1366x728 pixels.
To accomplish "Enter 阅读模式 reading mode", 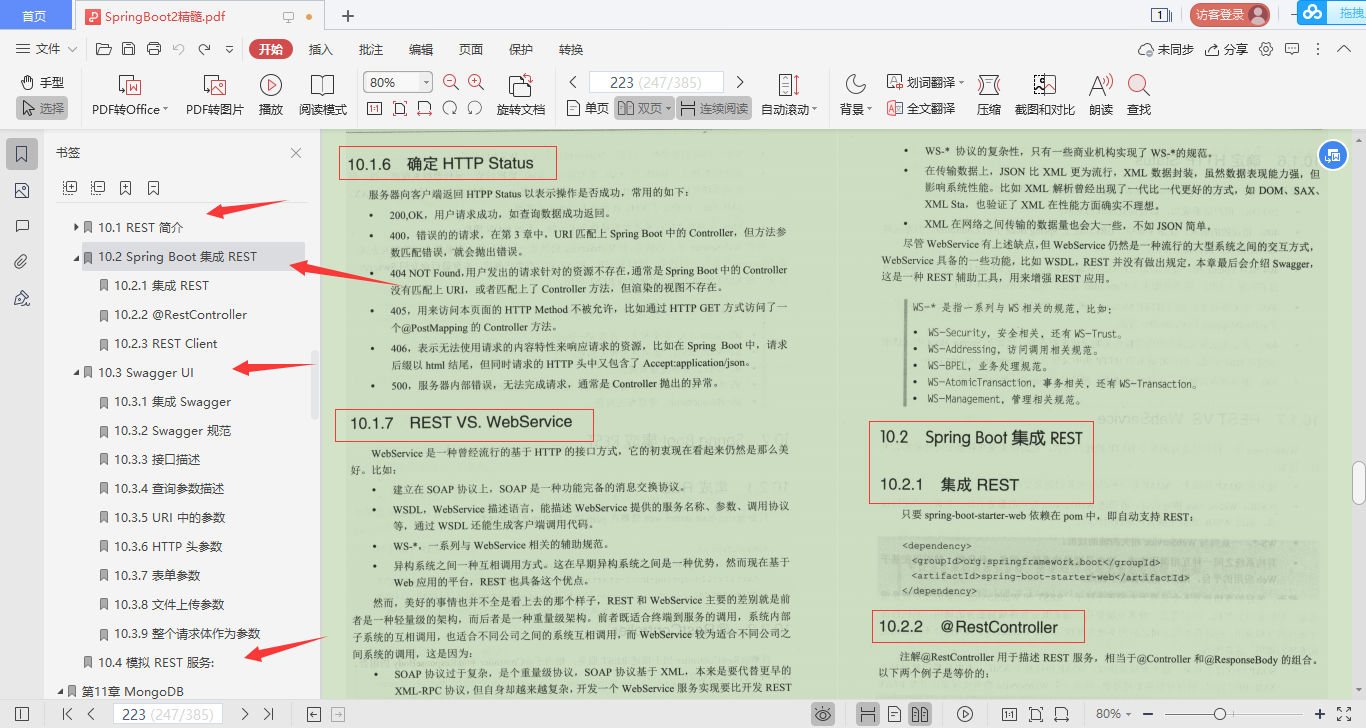I will (x=322, y=95).
